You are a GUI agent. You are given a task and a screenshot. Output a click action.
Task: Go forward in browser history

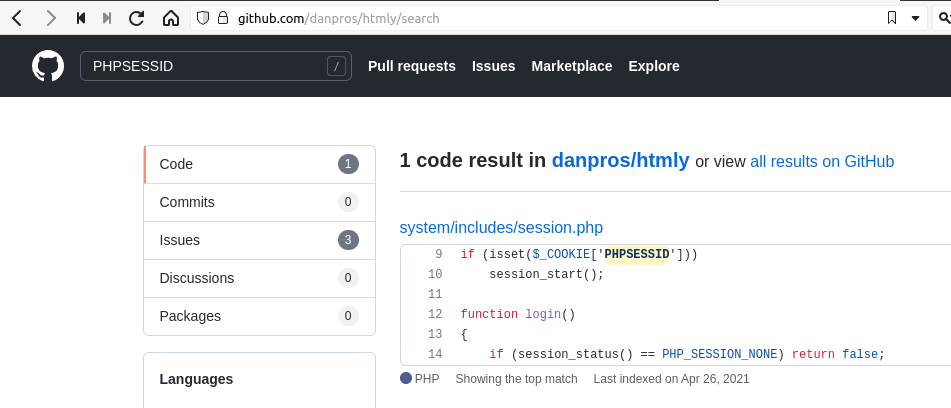[x=51, y=18]
